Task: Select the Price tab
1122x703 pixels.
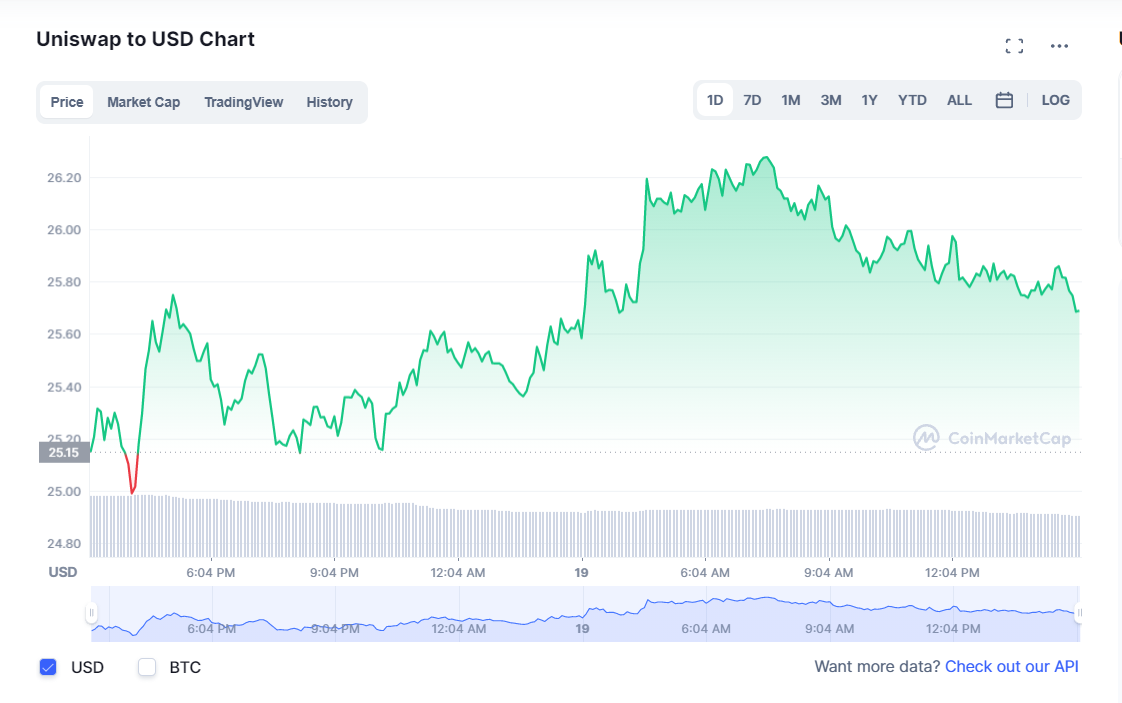Action: point(67,102)
